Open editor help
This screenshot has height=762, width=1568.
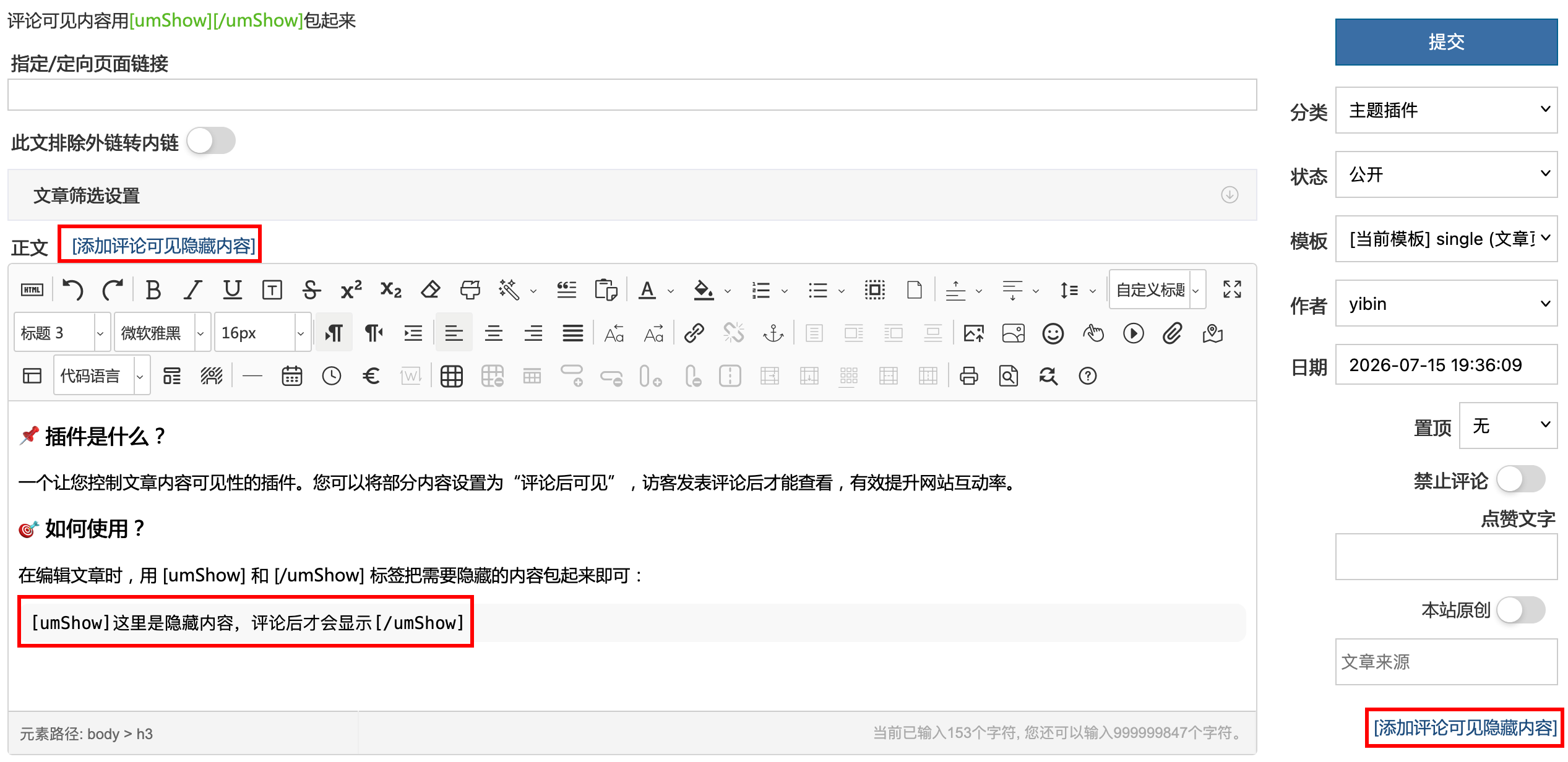[x=1087, y=376]
